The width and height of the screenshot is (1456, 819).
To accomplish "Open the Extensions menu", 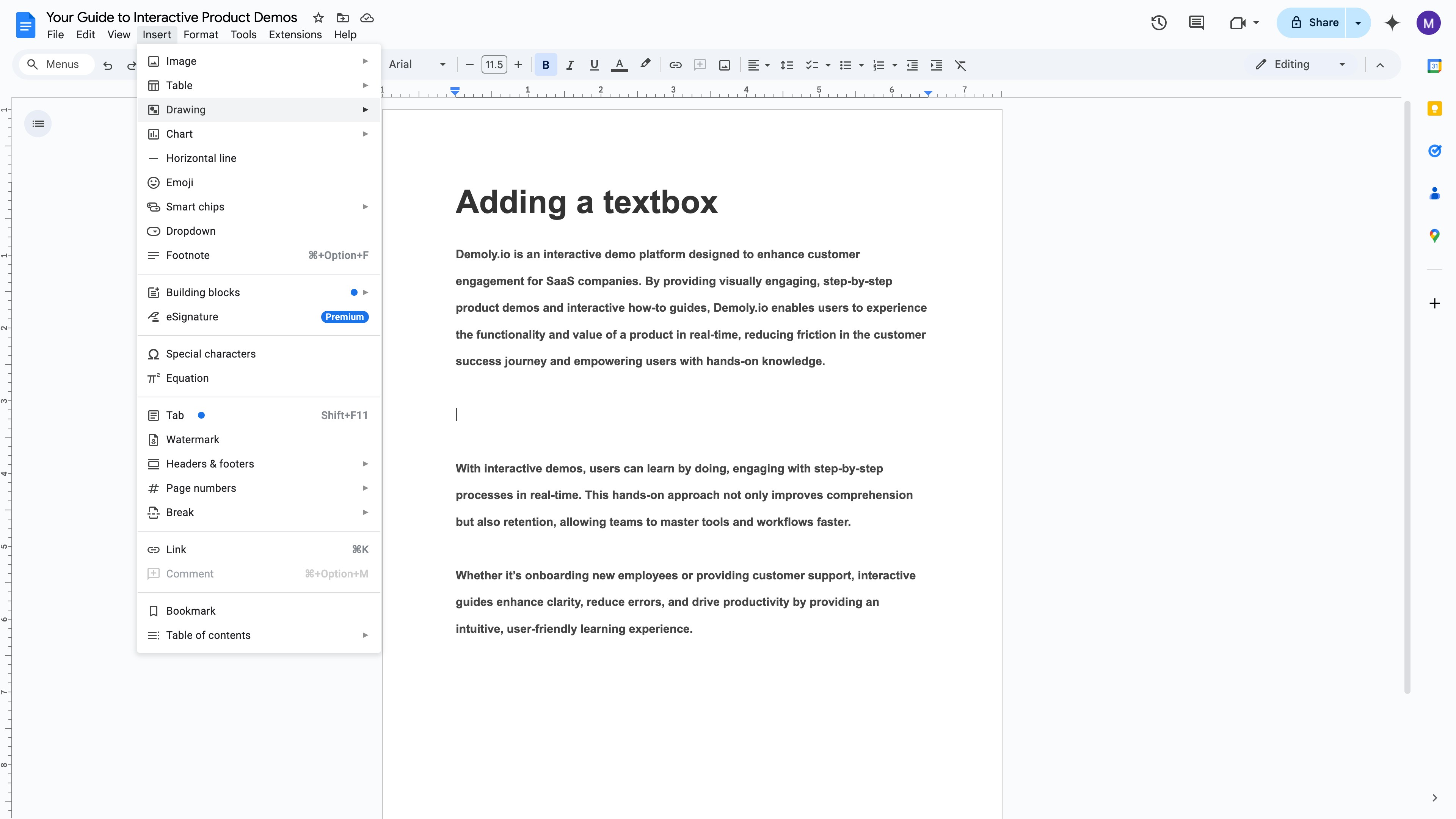I will (295, 35).
